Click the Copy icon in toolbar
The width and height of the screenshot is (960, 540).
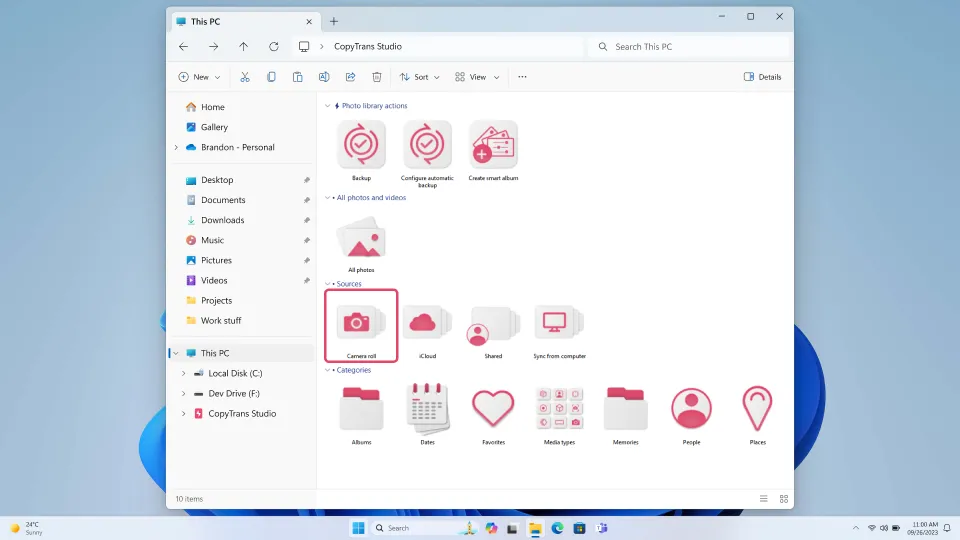(271, 77)
